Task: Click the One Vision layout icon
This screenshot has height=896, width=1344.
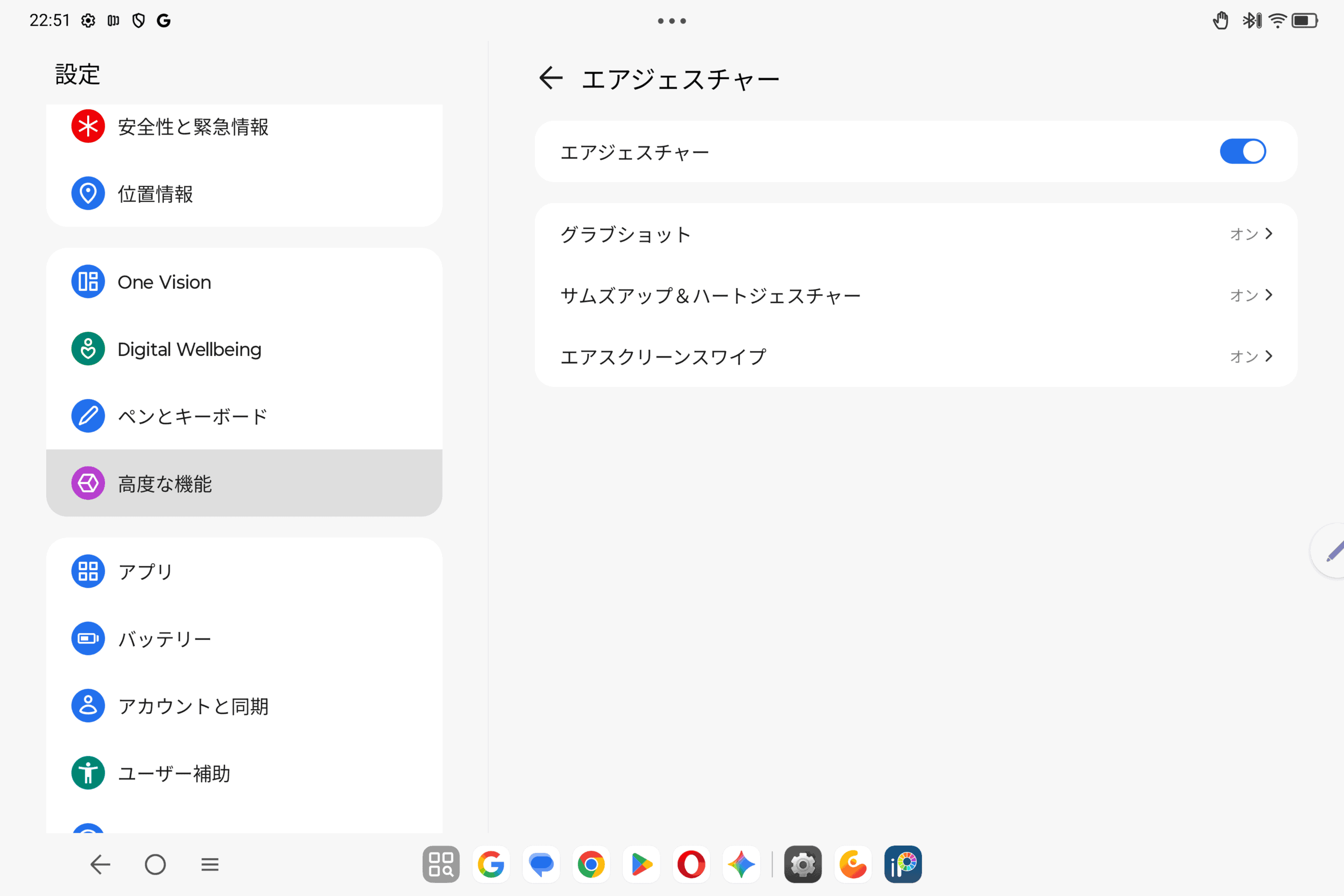Action: [x=88, y=281]
